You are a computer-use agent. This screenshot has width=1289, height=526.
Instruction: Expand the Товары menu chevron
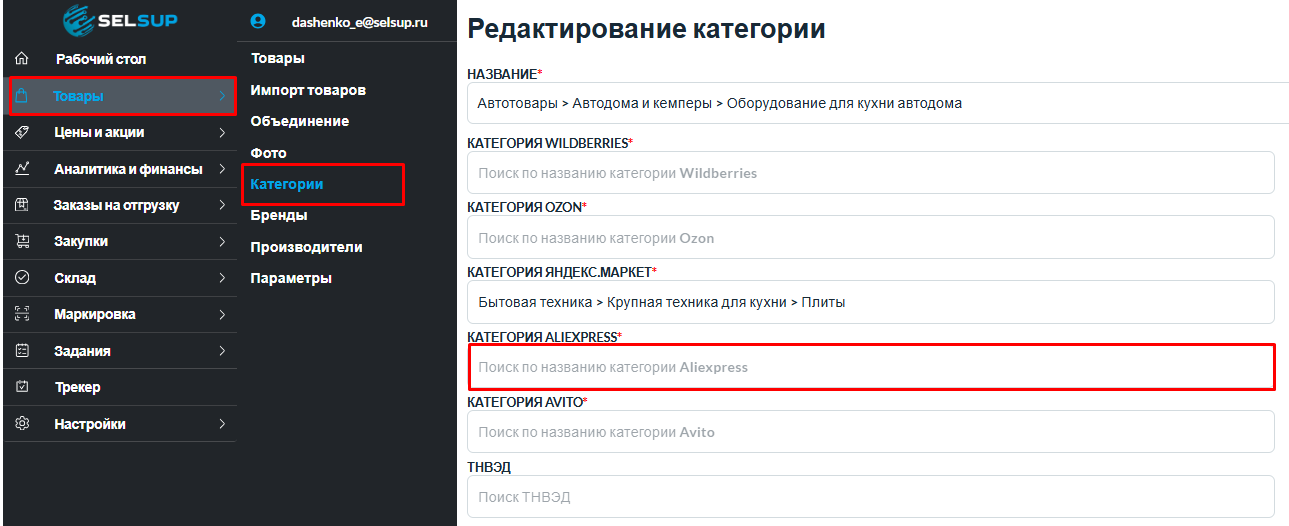(x=221, y=96)
